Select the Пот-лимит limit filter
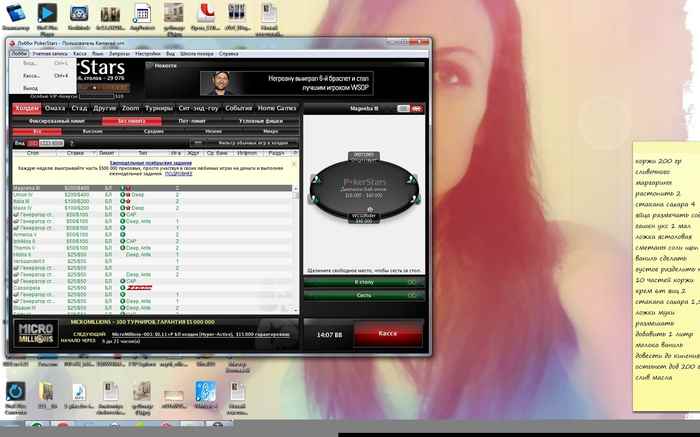This screenshot has width=700, height=437. point(192,121)
